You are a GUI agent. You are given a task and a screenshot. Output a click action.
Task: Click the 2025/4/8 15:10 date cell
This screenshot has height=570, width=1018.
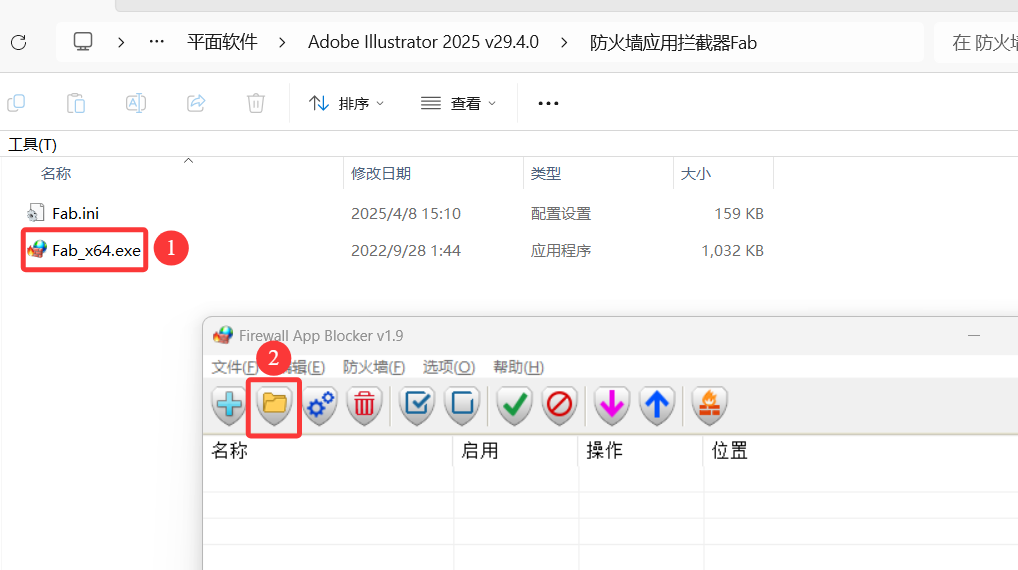[406, 214]
